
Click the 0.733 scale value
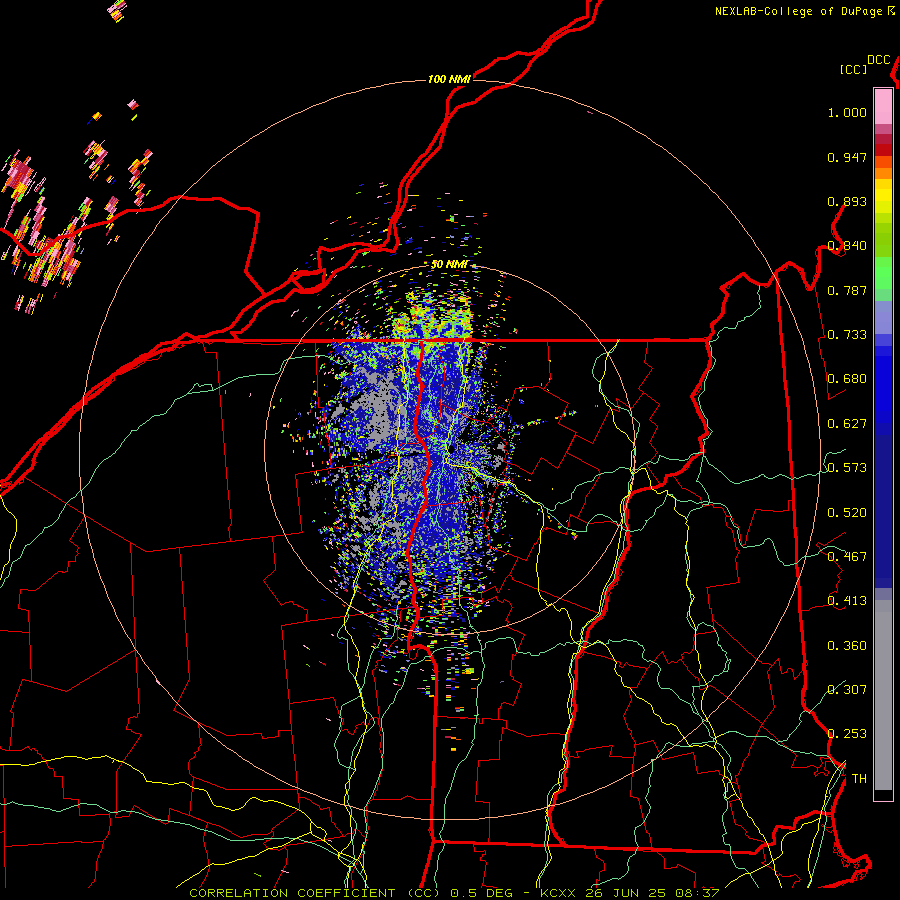[x=847, y=335]
